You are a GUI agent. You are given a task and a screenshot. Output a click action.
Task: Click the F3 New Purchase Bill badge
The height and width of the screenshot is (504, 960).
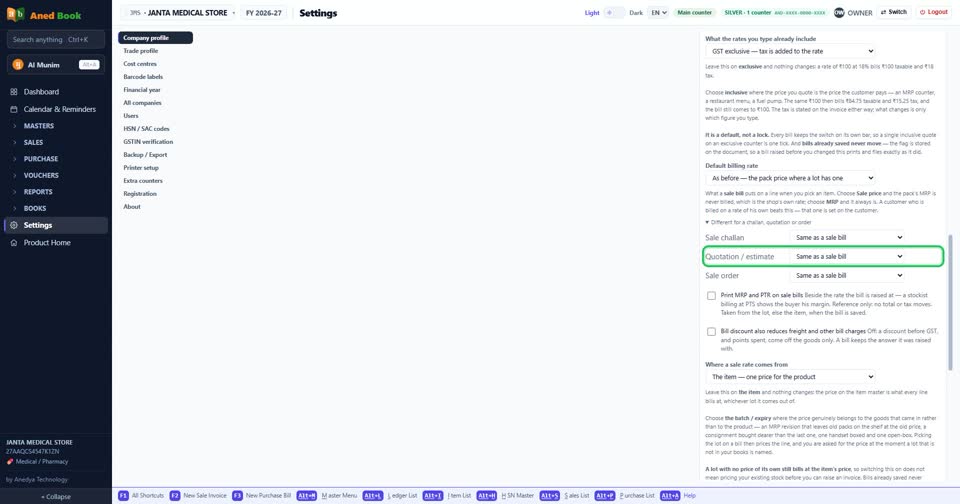pos(237,495)
